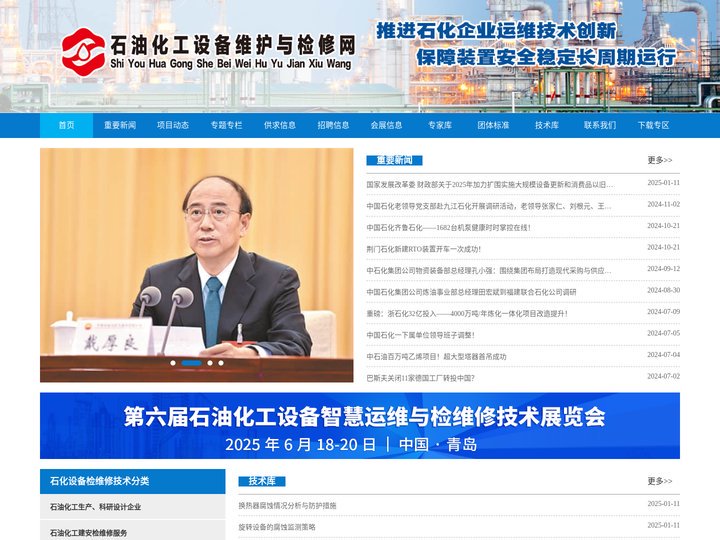
Task: Open news 重磅：浙石化32亿投入
Action: [x=467, y=314]
